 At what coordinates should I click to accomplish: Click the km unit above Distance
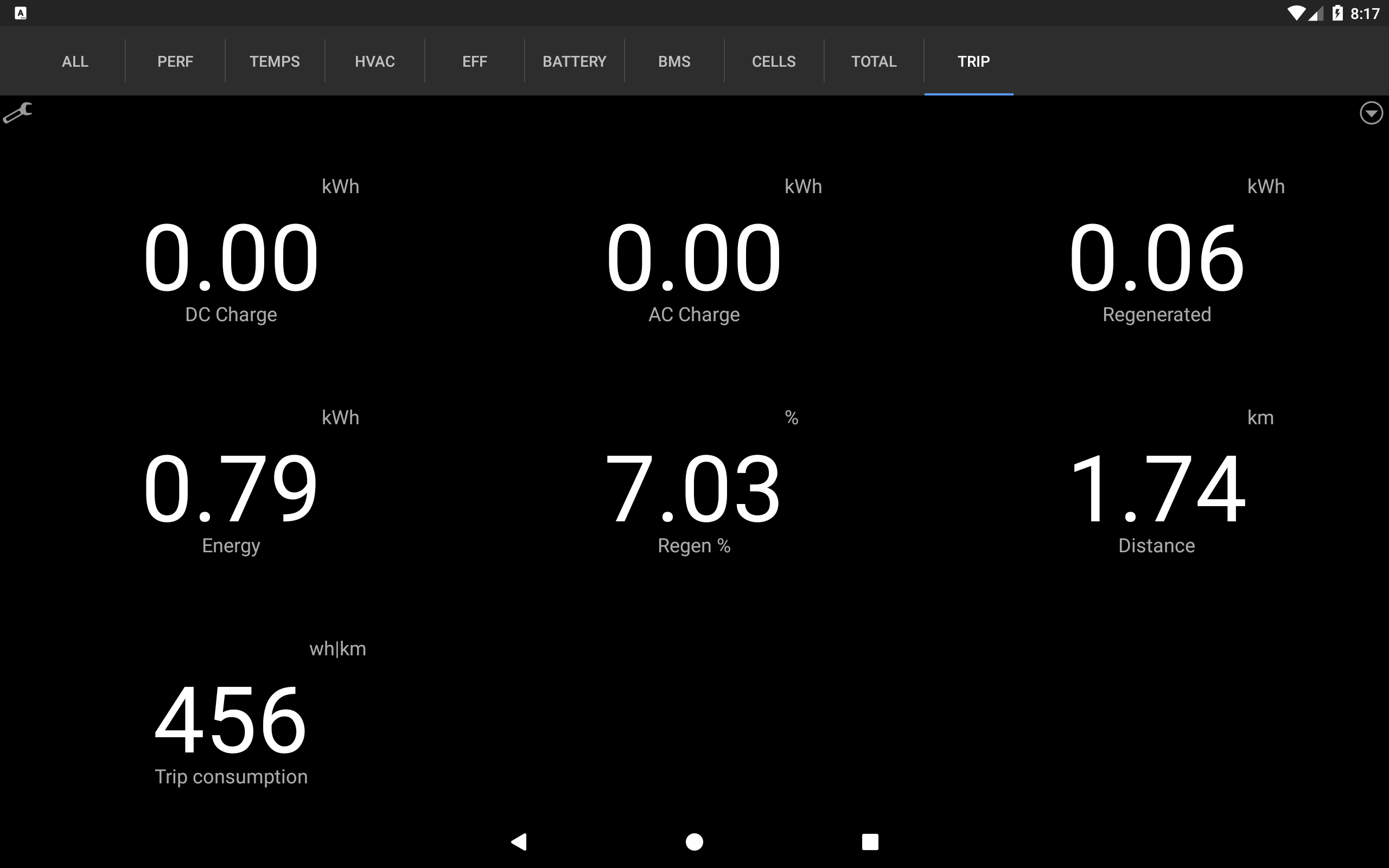click(x=1260, y=417)
